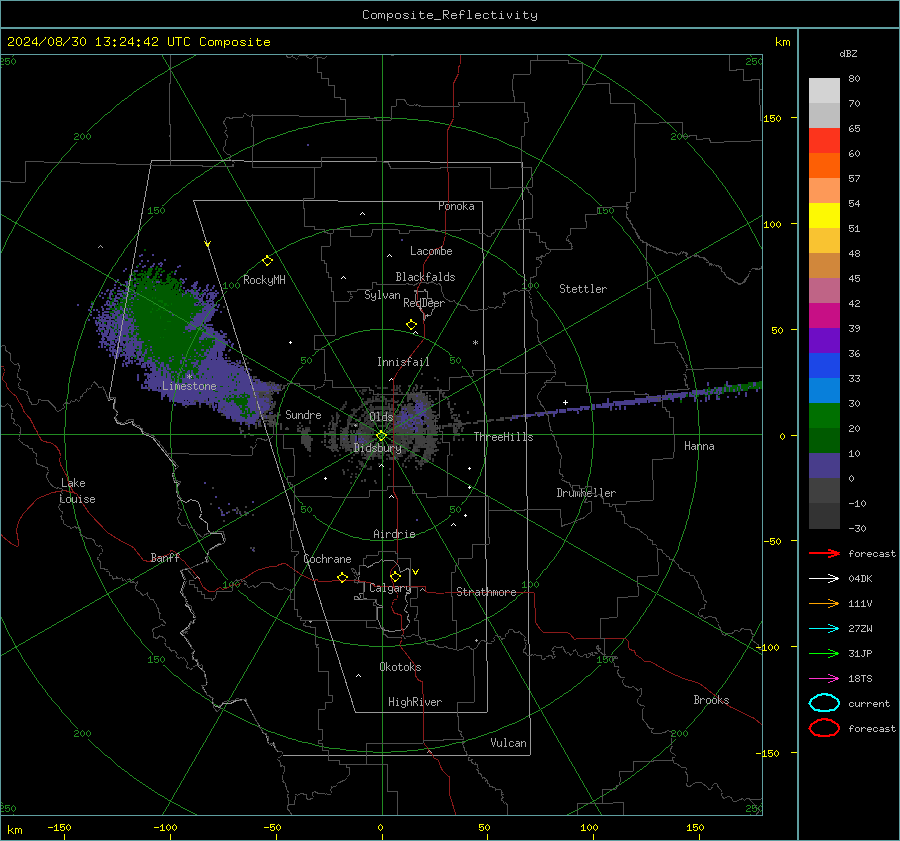The height and width of the screenshot is (841, 900).
Task: Click the Innisfail label on map
Action: (x=403, y=362)
